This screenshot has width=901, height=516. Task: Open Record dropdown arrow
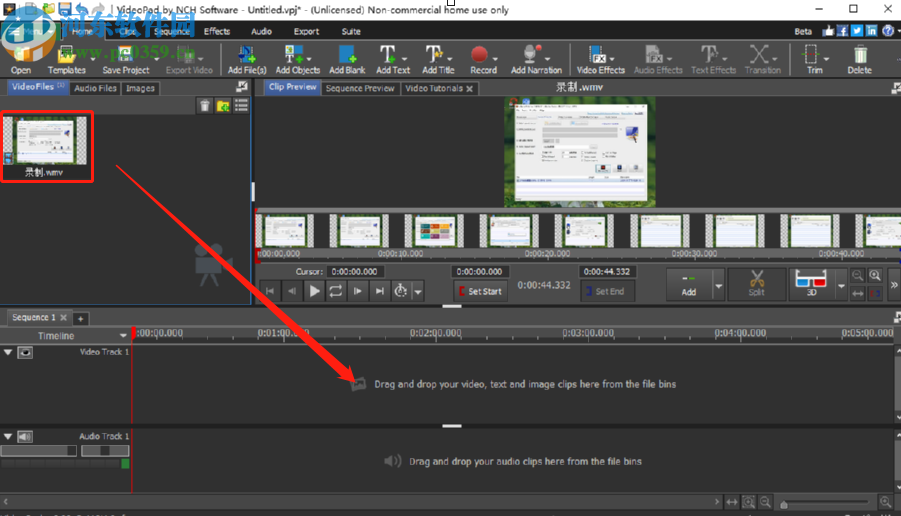pos(495,59)
